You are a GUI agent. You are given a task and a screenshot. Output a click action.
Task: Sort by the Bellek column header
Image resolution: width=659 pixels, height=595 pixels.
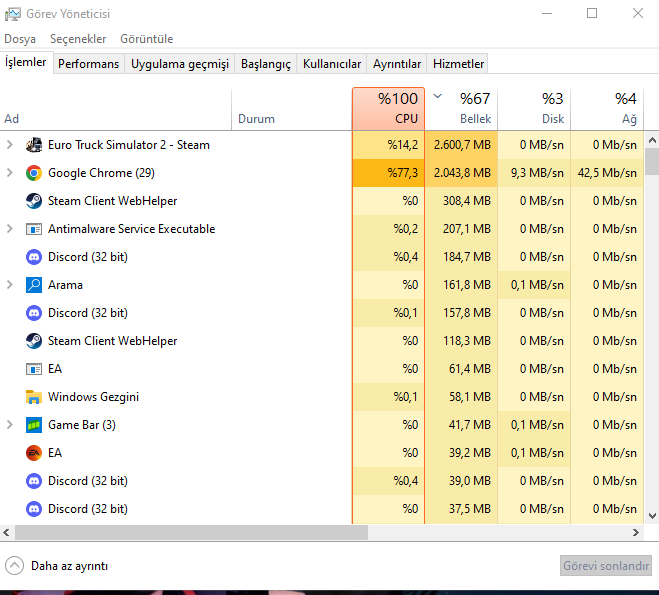point(461,109)
